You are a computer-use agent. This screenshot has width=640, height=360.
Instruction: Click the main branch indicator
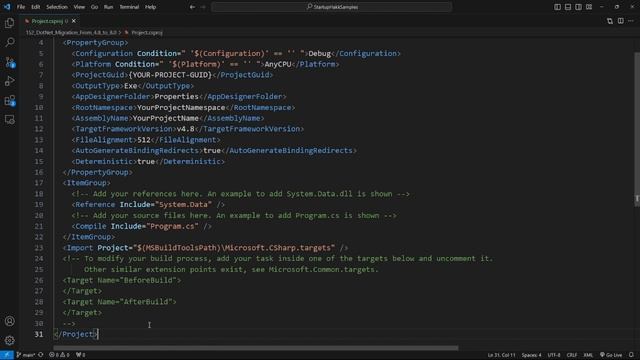click(26, 355)
